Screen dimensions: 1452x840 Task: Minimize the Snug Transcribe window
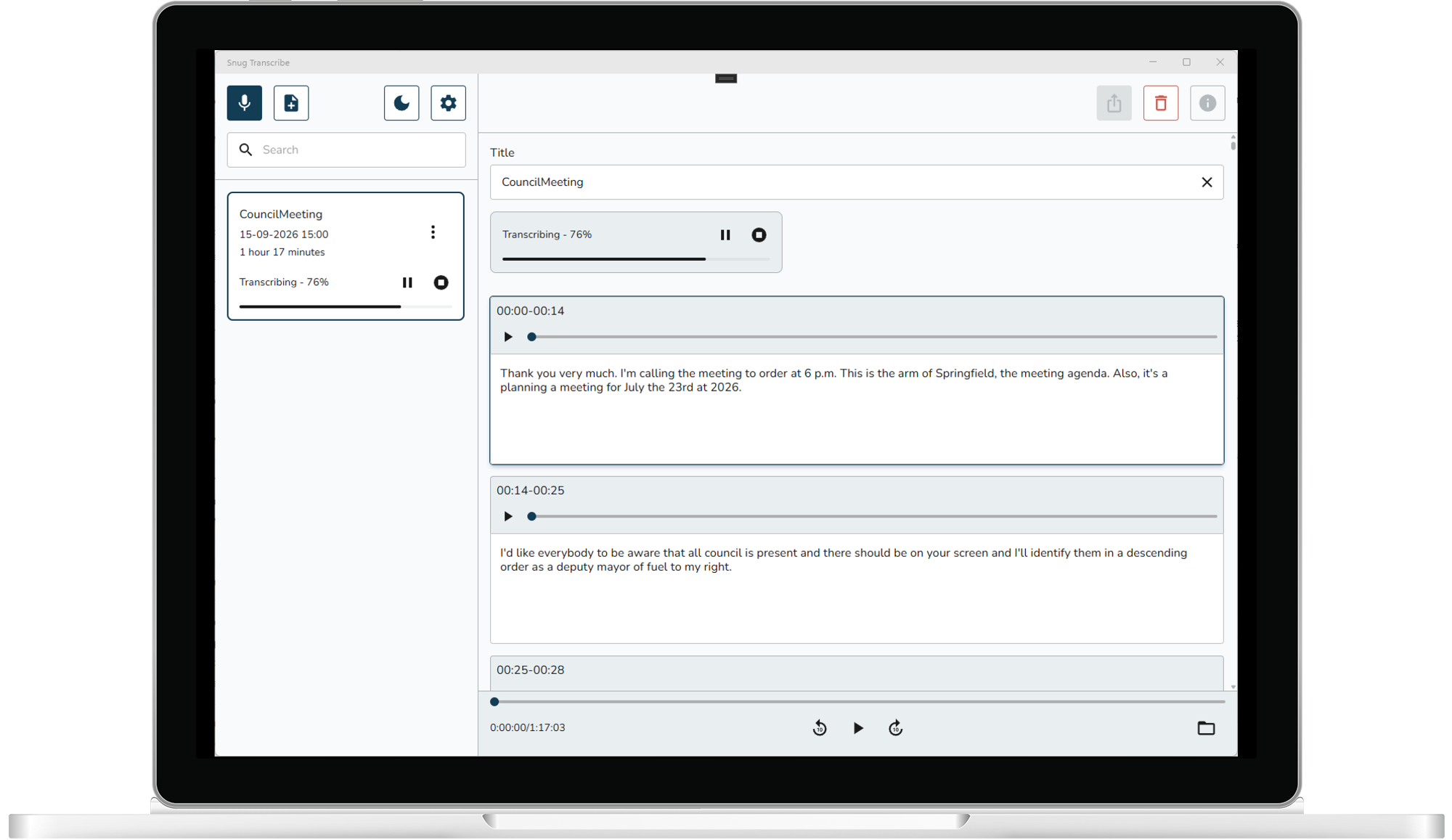1153,62
